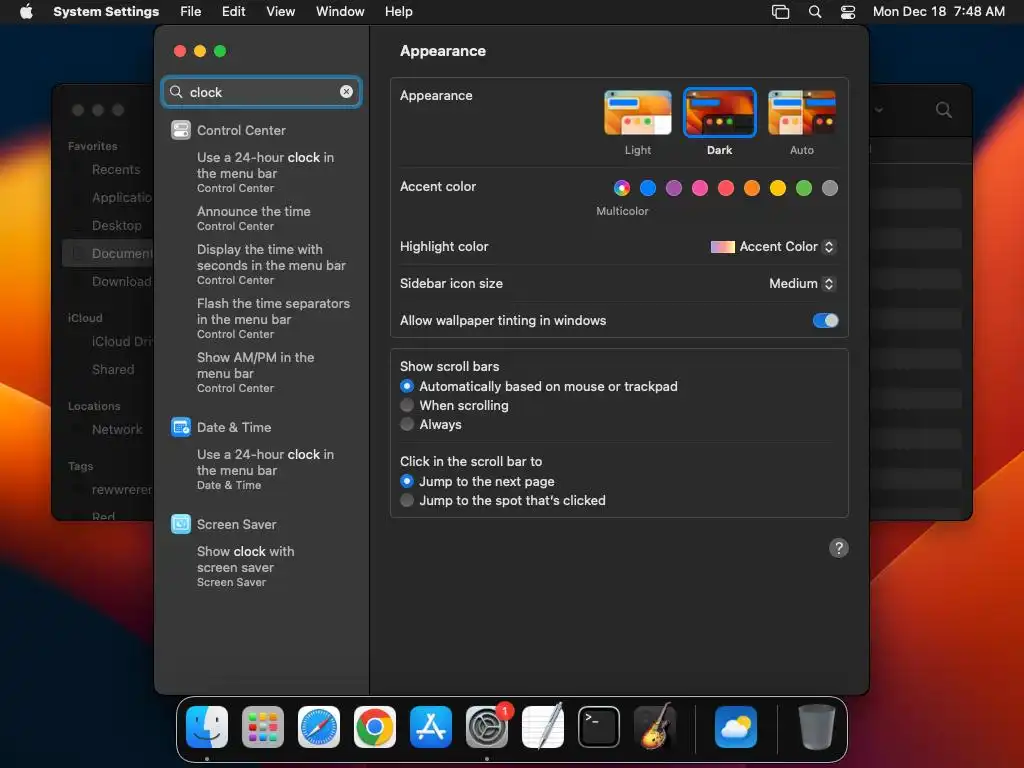Click Stage Manager icon in menu bar
Image resolution: width=1024 pixels, height=768 pixels.
(780, 11)
